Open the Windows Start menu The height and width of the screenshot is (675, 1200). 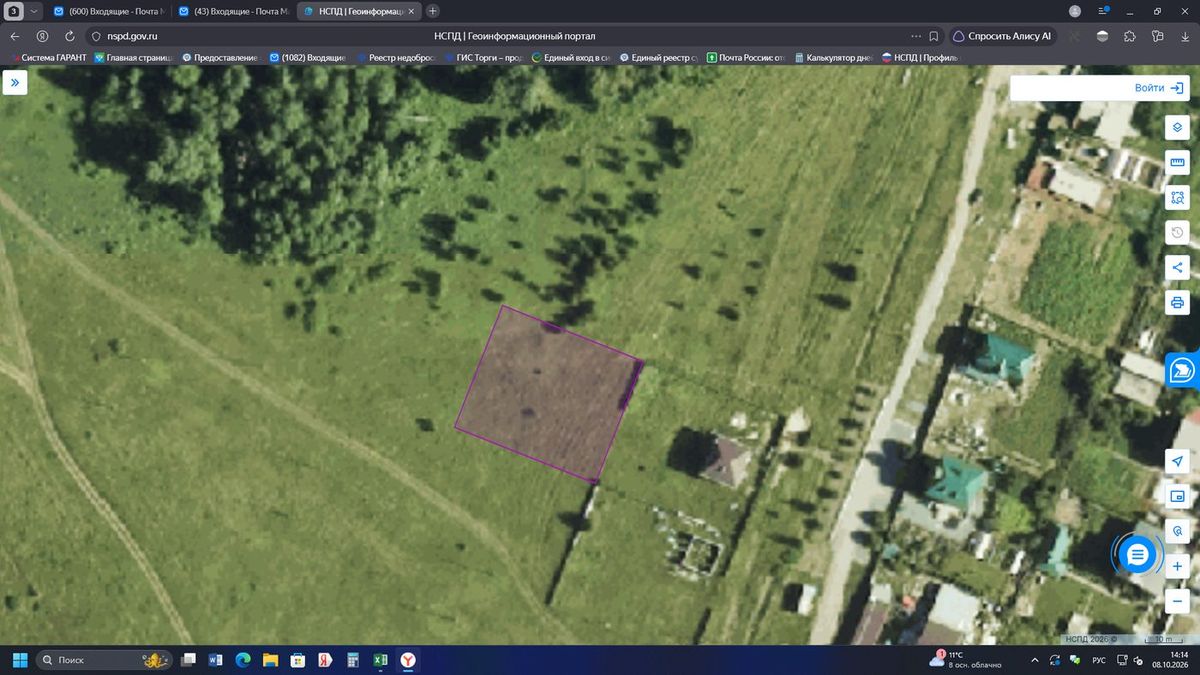click(19, 660)
